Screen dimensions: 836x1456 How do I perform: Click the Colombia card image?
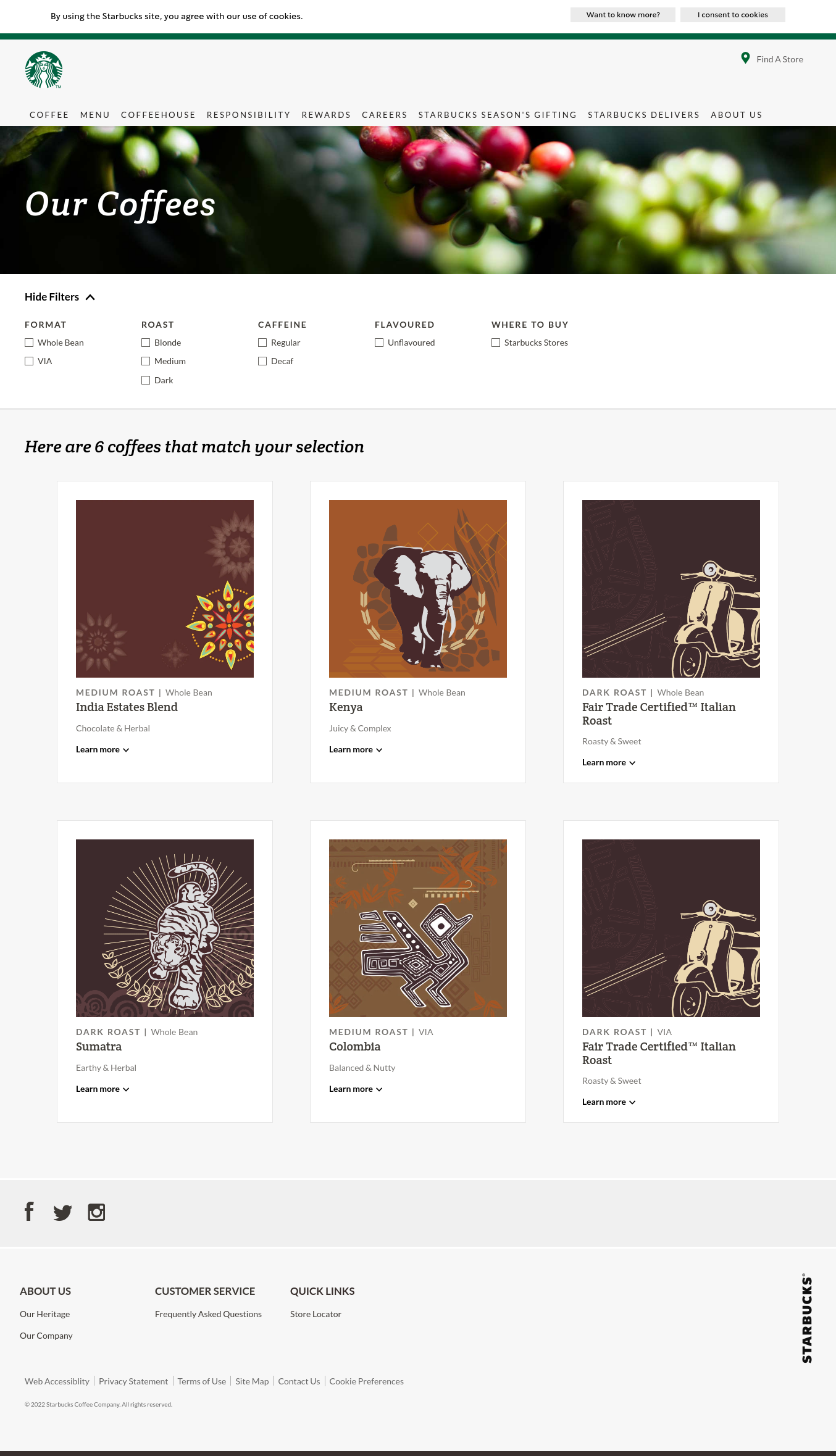tap(417, 928)
